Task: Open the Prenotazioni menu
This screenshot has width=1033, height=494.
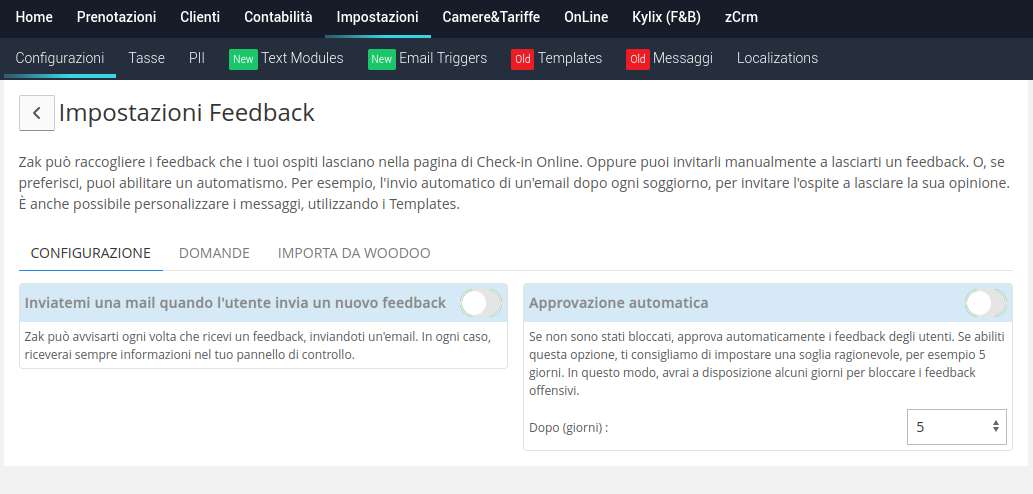Action: [x=117, y=18]
